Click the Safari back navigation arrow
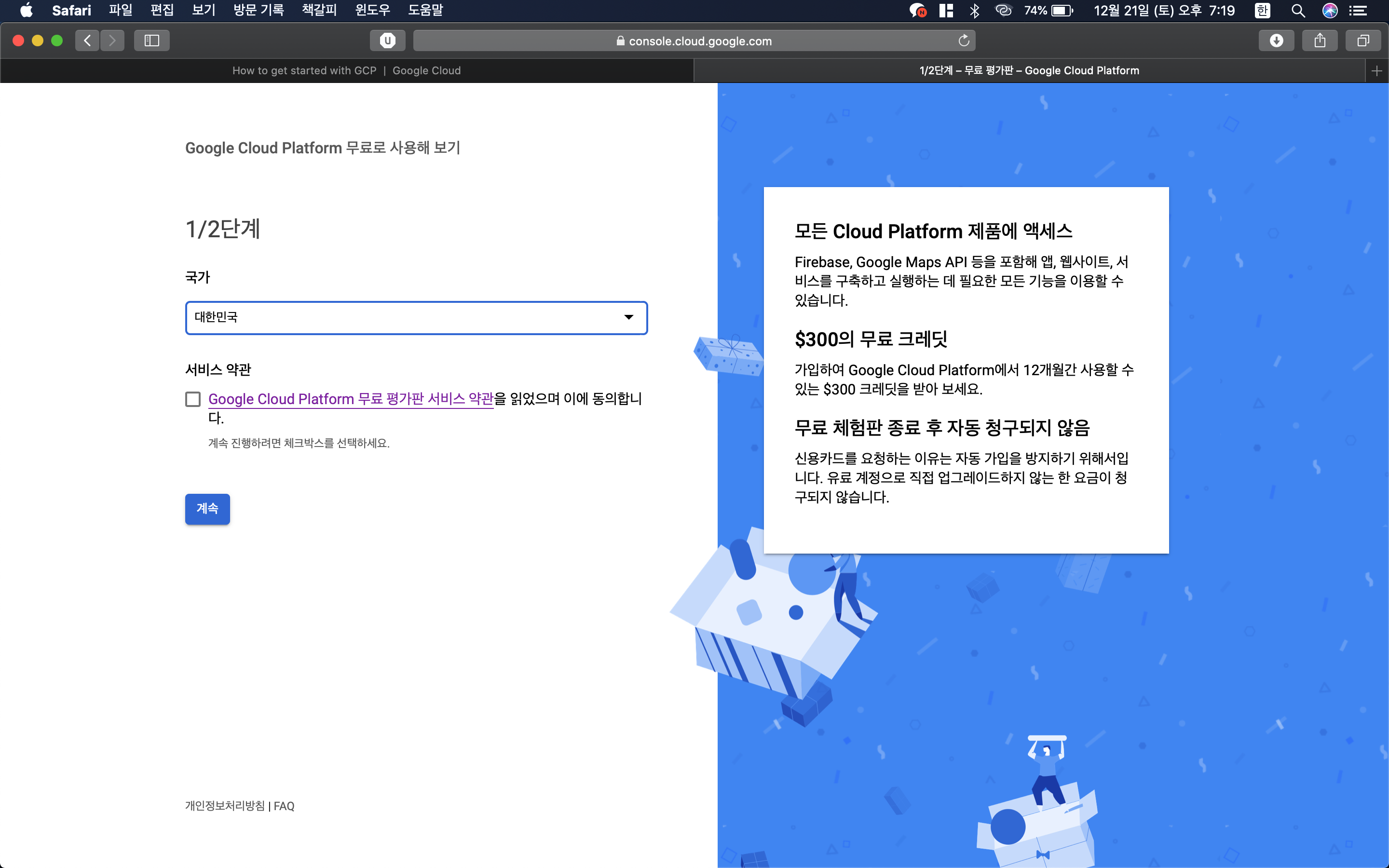This screenshot has height=868, width=1389. click(x=87, y=41)
